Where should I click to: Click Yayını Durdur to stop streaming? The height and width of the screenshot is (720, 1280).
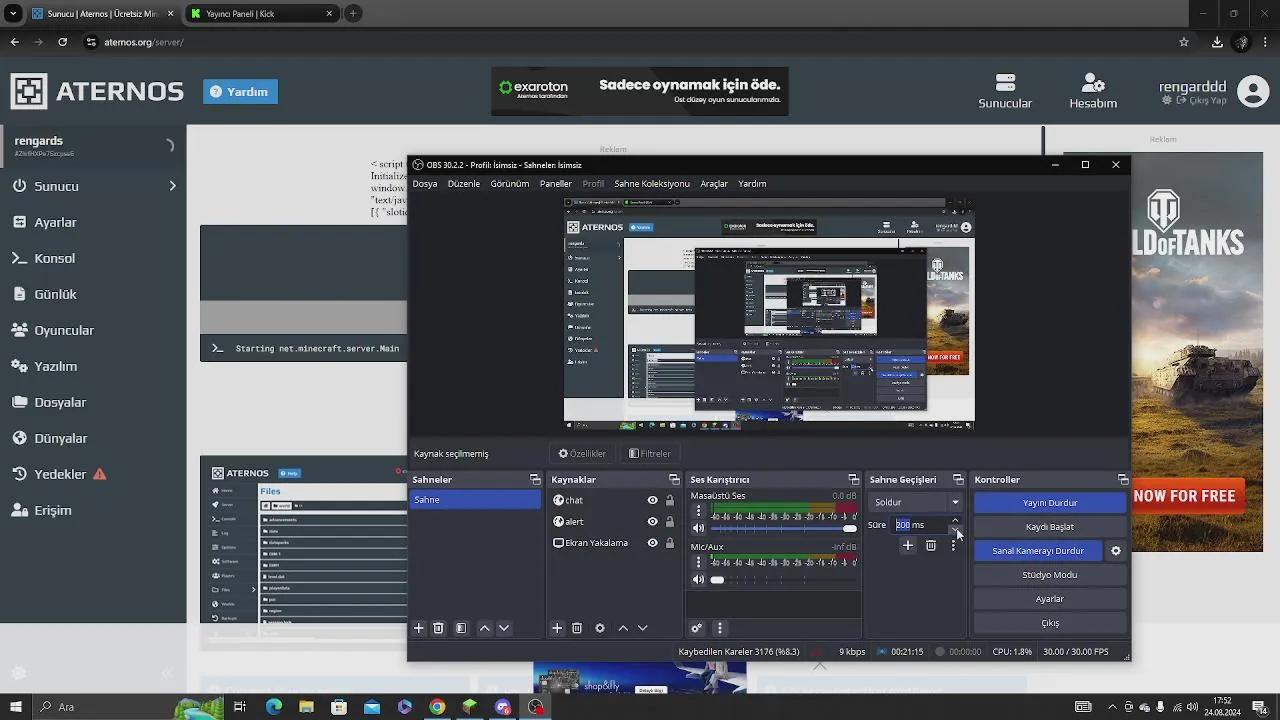[1050, 503]
